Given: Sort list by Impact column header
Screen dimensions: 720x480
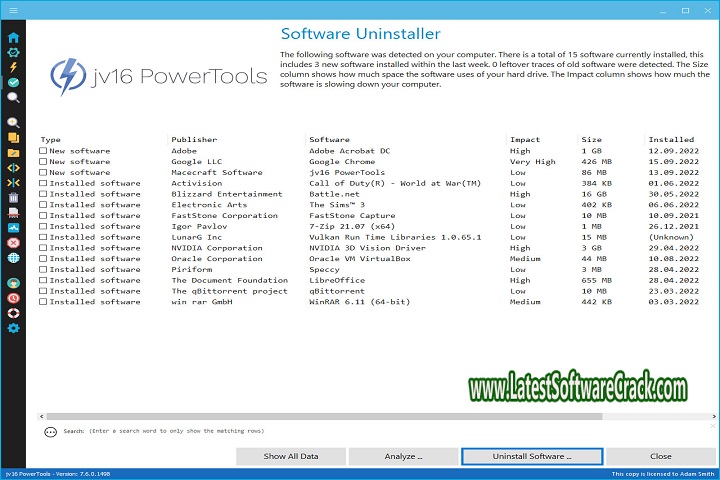Looking at the screenshot, I should [525, 140].
